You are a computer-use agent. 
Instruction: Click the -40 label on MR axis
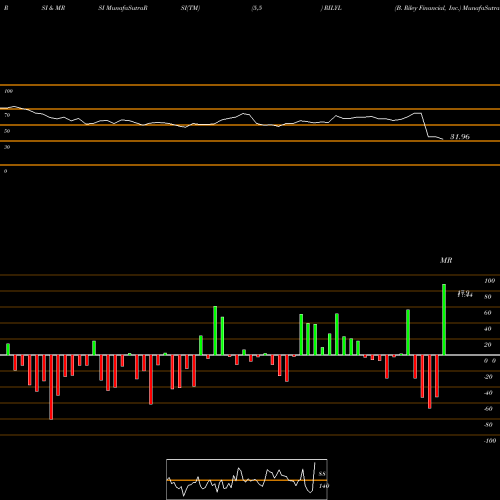pos(488,393)
